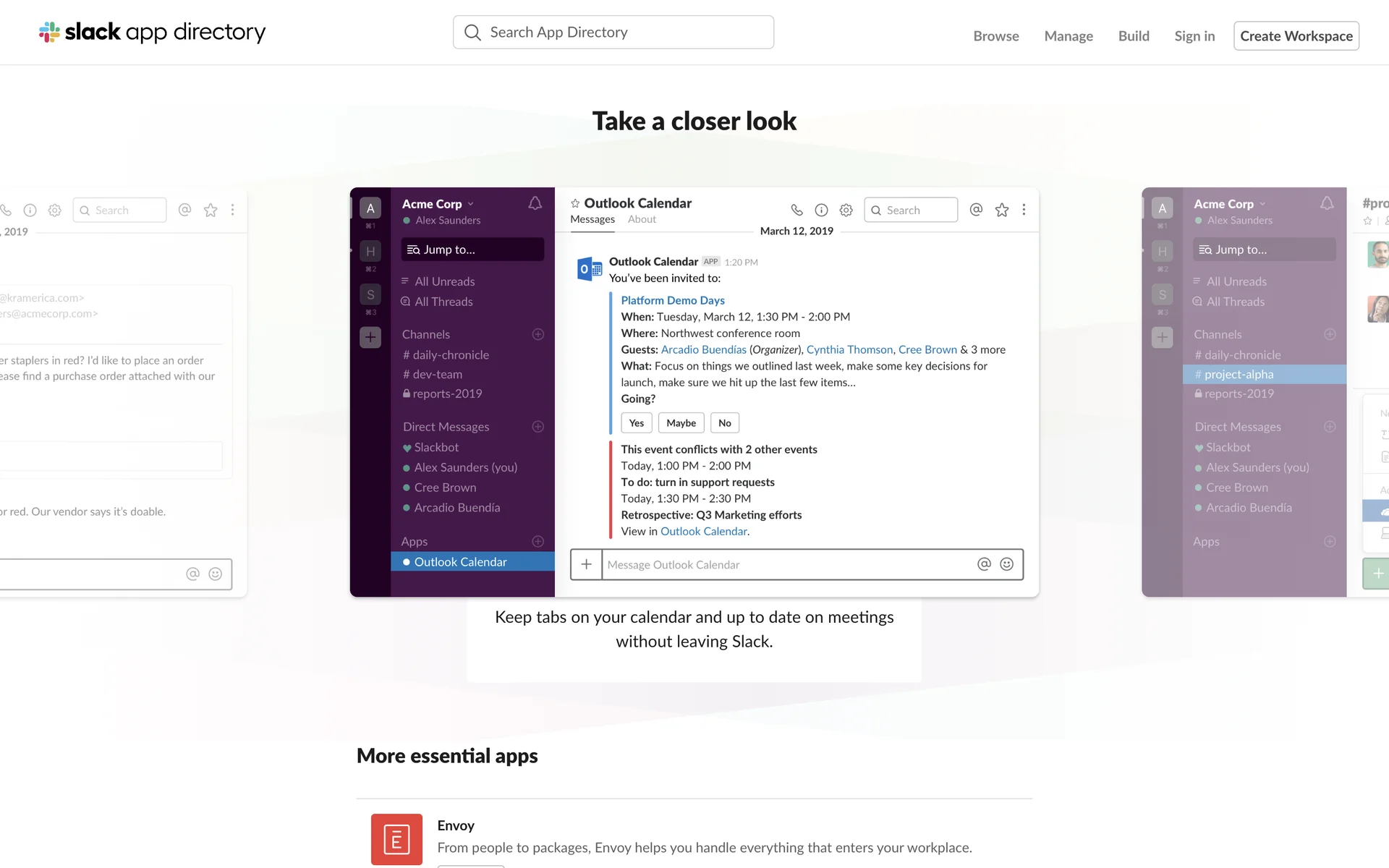Click the Envoy app icon
This screenshot has width=1389, height=868.
pyautogui.click(x=396, y=839)
